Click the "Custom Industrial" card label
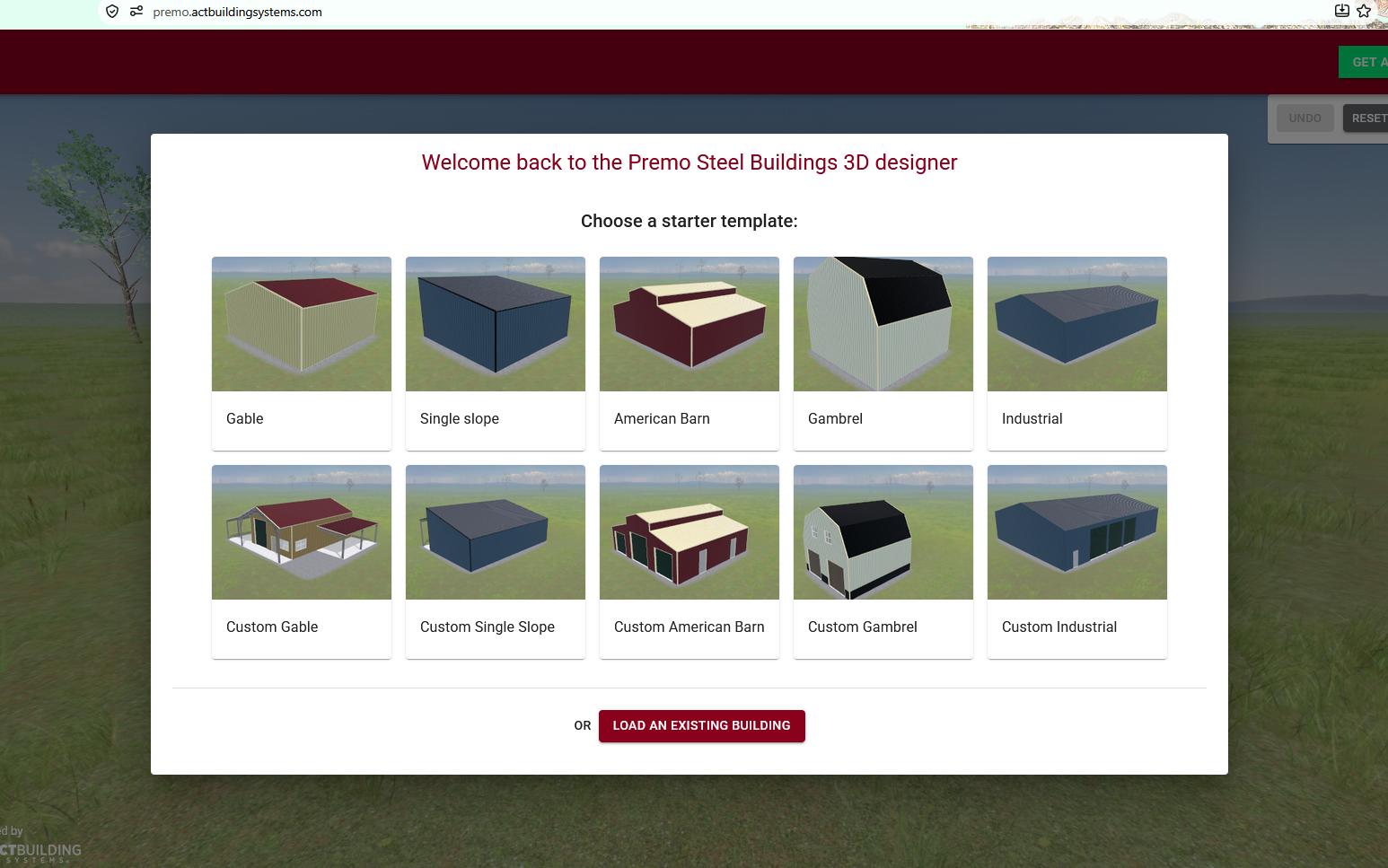This screenshot has height=868, width=1388. (x=1059, y=627)
